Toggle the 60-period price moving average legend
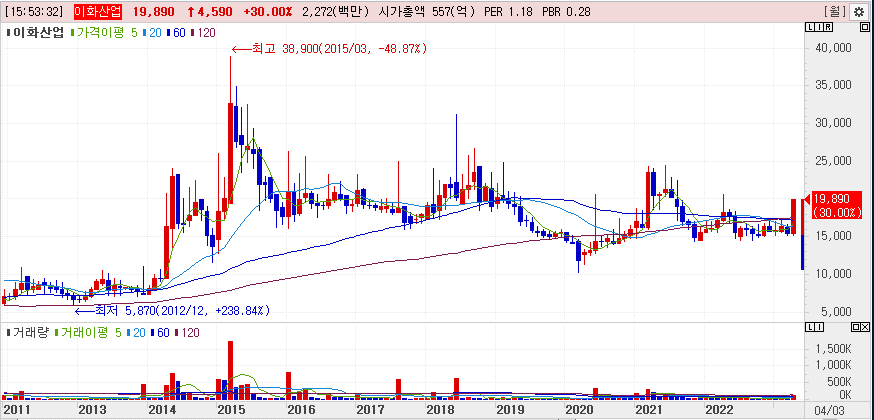The width and height of the screenshot is (874, 420). tap(176, 33)
